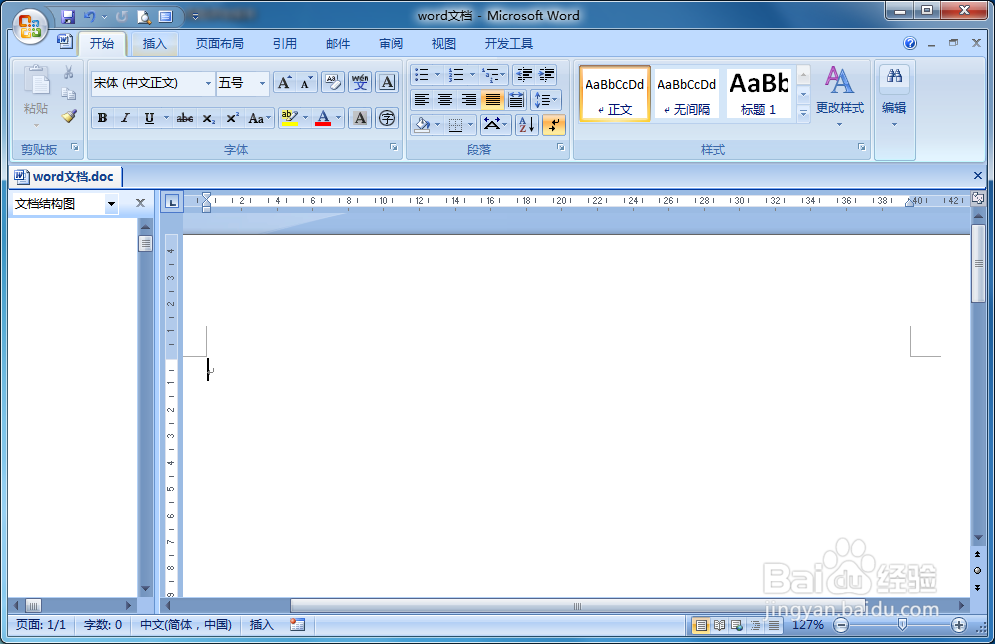Apply strikethrough formatting
Viewport: 995px width, 644px height.
pos(185,118)
